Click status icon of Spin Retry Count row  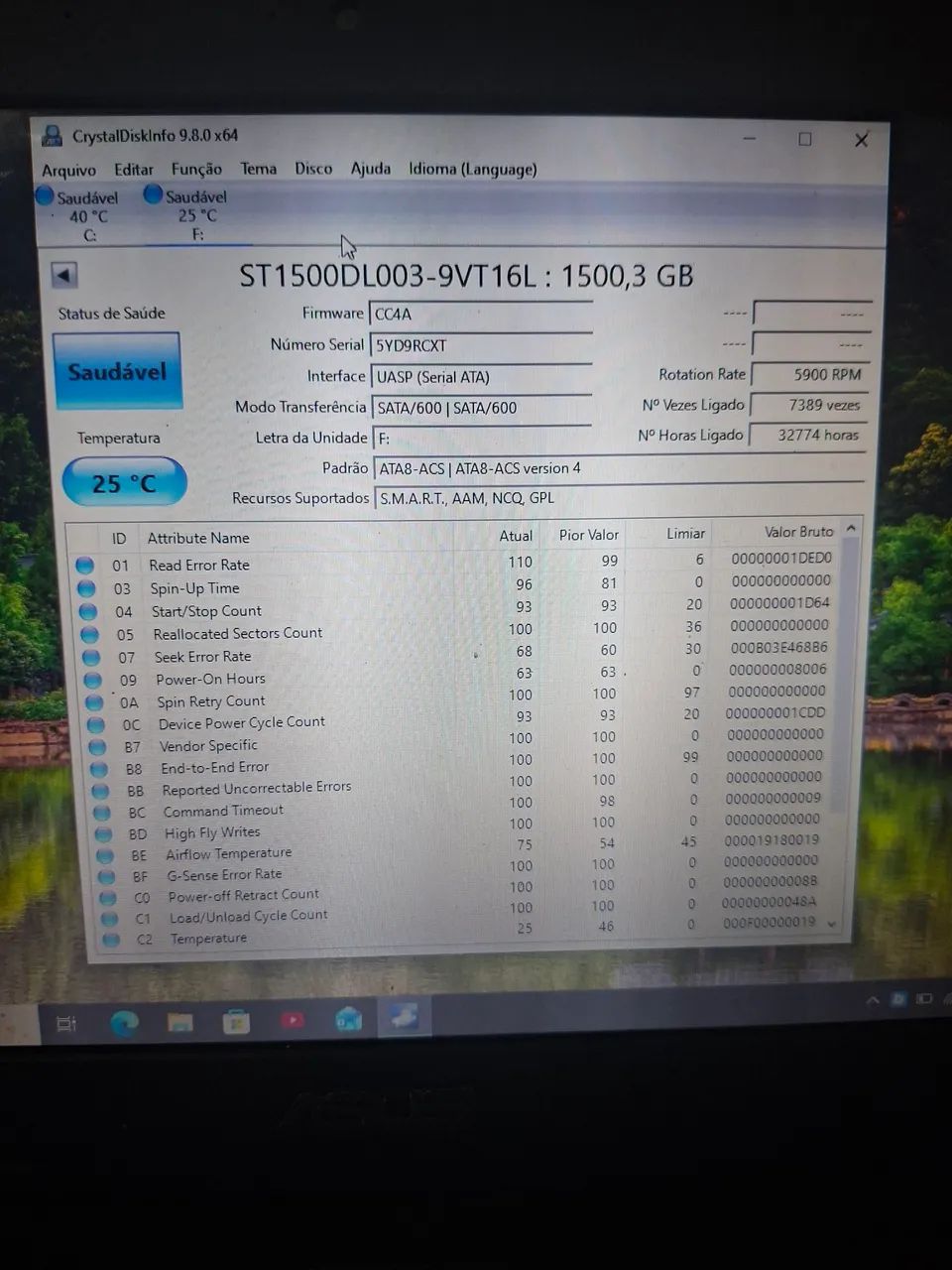pos(94,702)
